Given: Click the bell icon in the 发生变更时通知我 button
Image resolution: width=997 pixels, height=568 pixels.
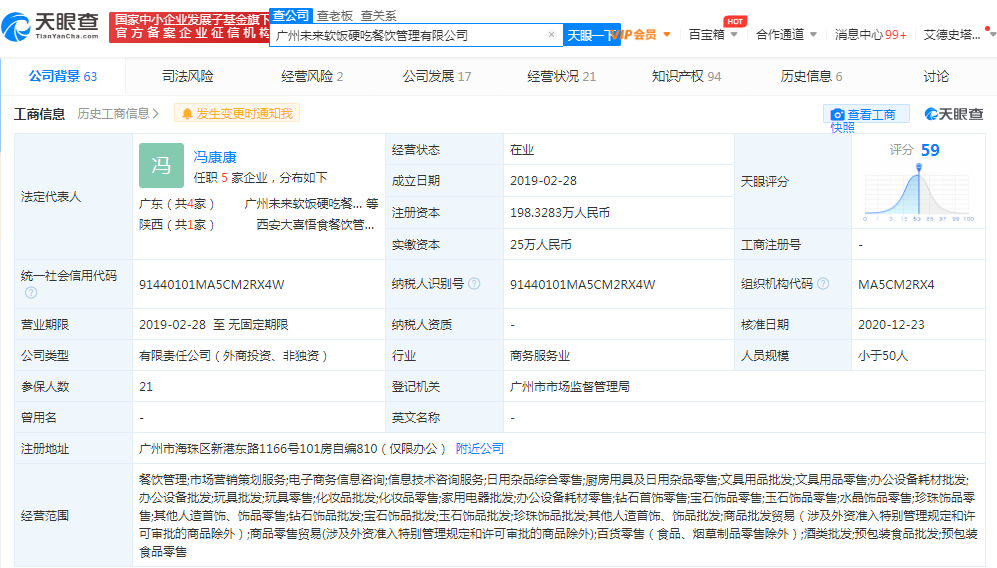Looking at the screenshot, I should (187, 114).
